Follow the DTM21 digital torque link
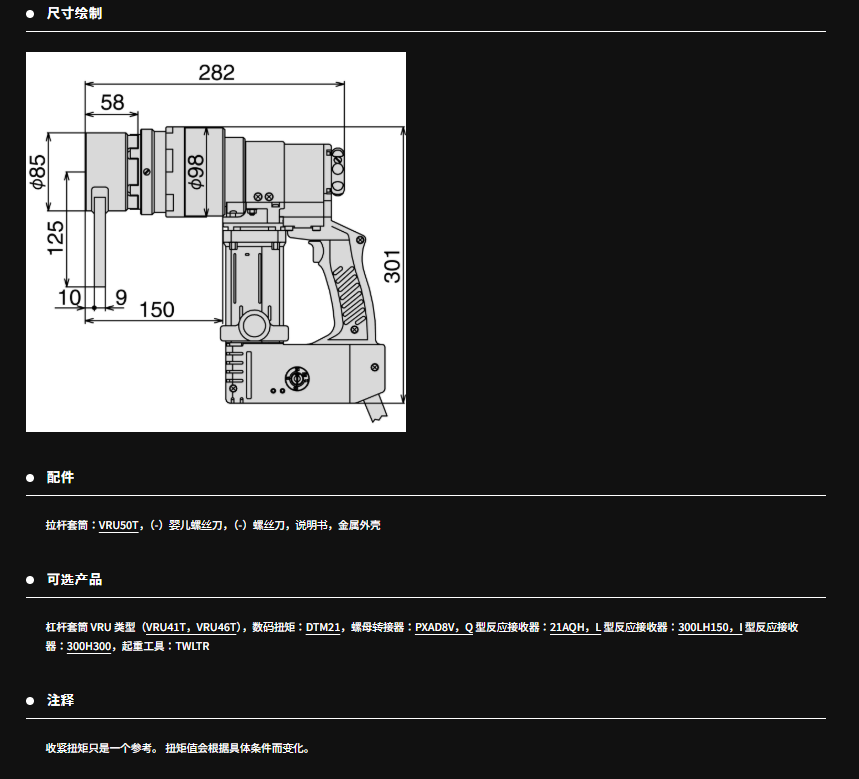This screenshot has width=859, height=779. pyautogui.click(x=323, y=627)
